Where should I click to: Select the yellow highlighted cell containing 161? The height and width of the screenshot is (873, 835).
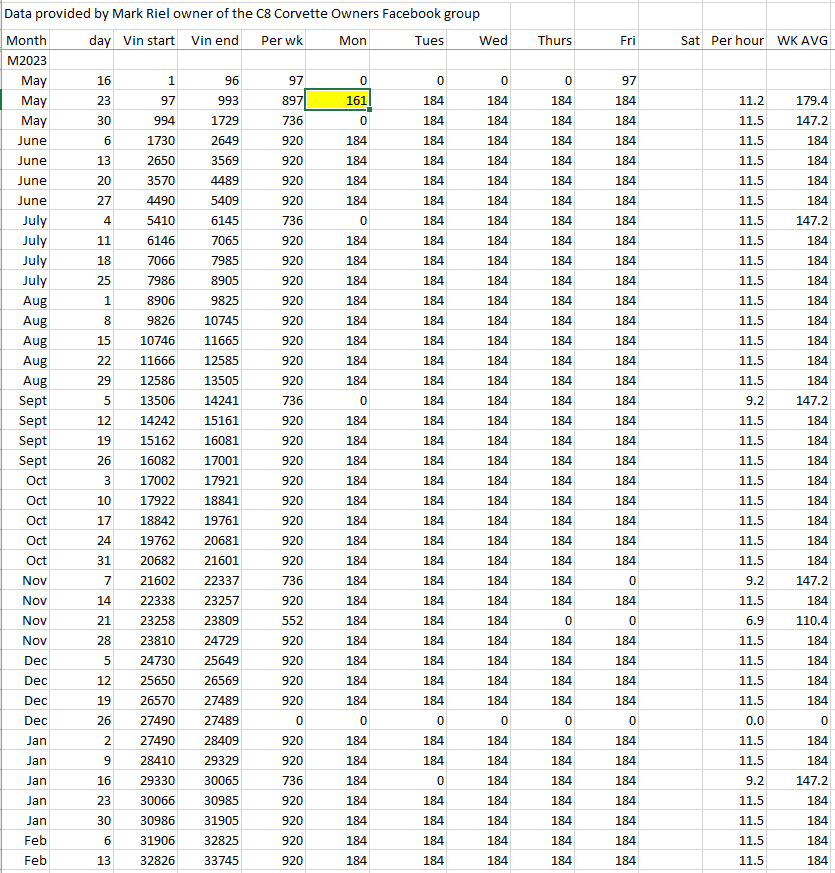pyautogui.click(x=340, y=100)
